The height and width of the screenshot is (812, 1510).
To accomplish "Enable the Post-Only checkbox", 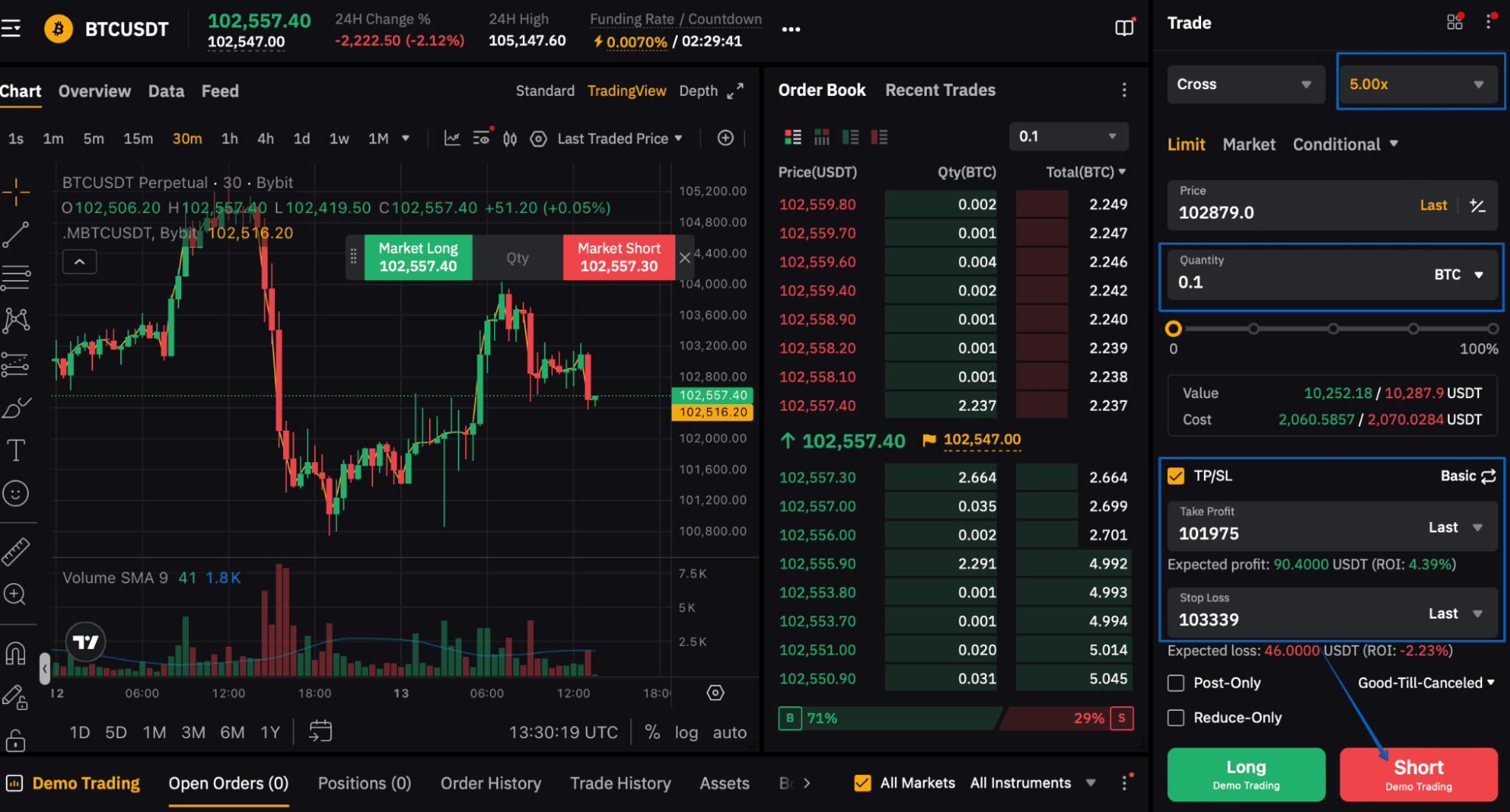I will tap(1175, 683).
